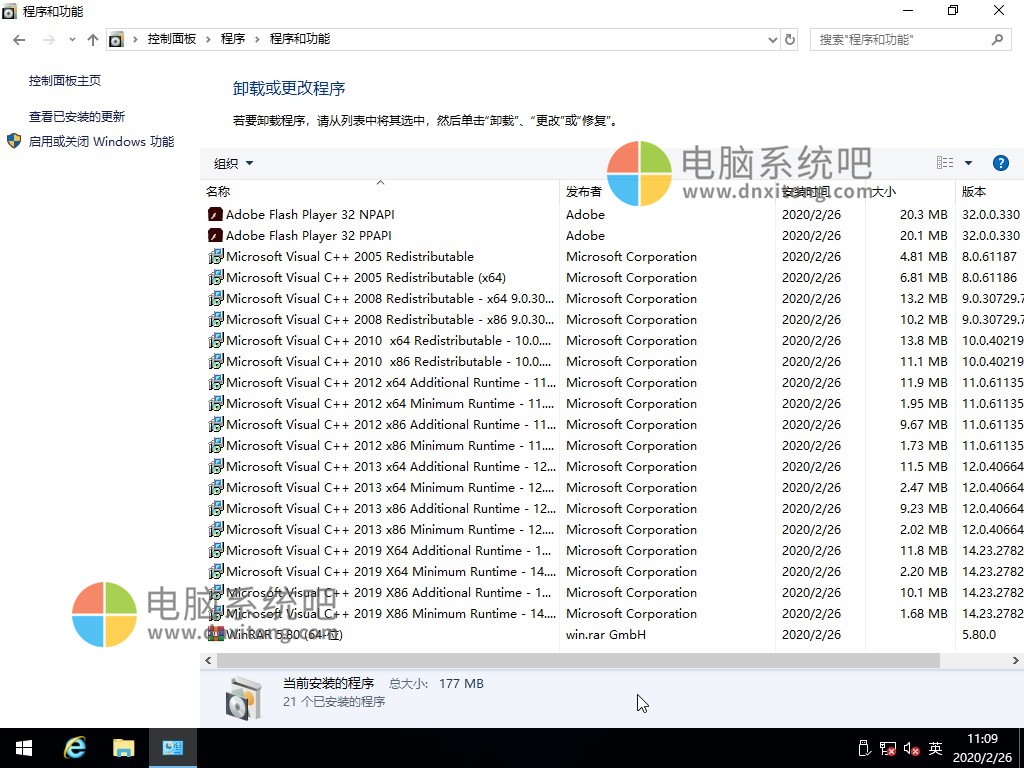Click the 英 language indicator in taskbar
1024x768 pixels.
pos(936,747)
